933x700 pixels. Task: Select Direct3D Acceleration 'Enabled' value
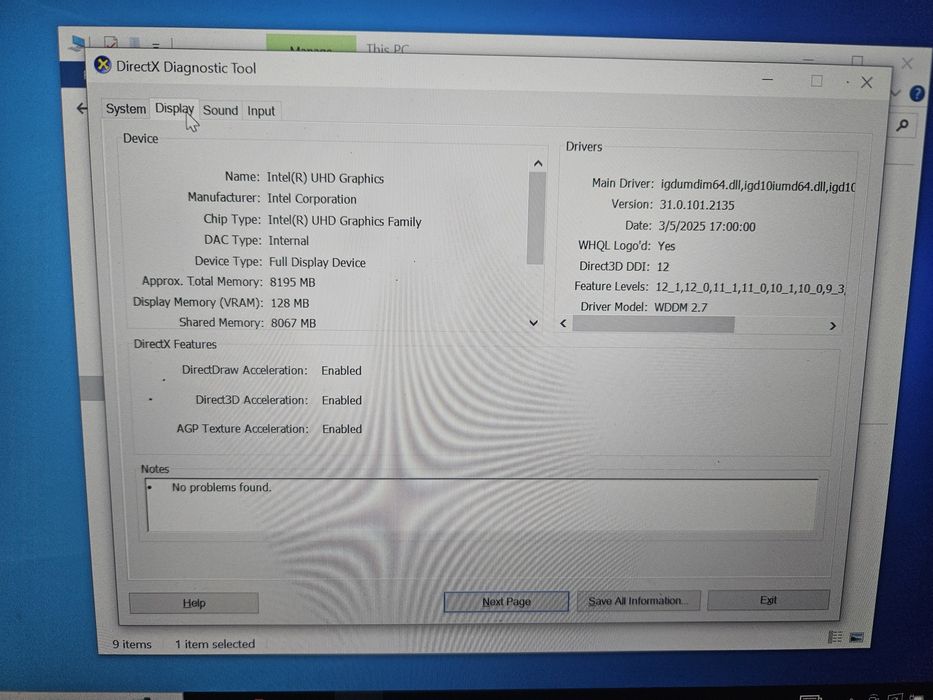point(342,400)
